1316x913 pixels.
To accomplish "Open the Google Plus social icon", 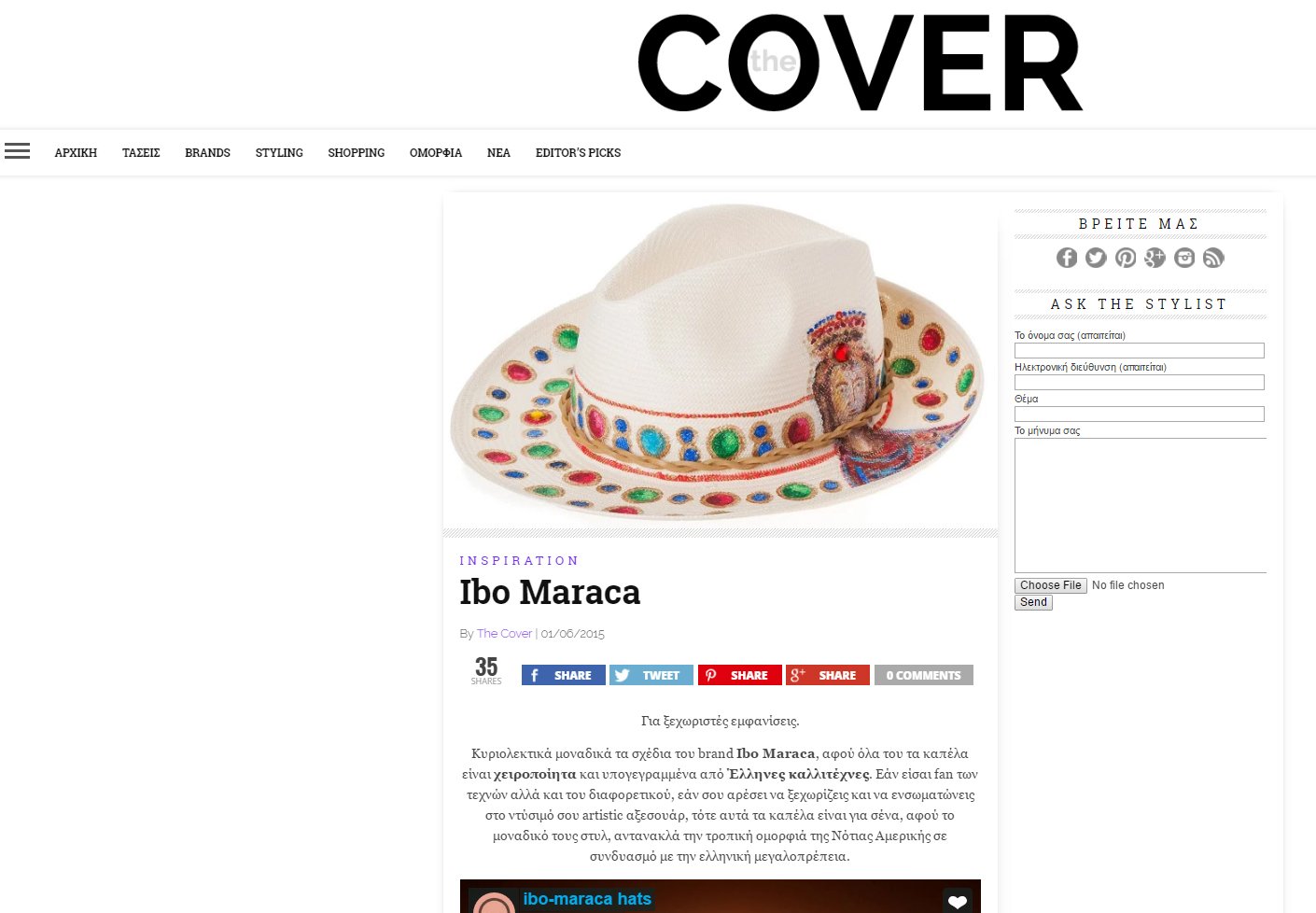I will click(x=1155, y=258).
